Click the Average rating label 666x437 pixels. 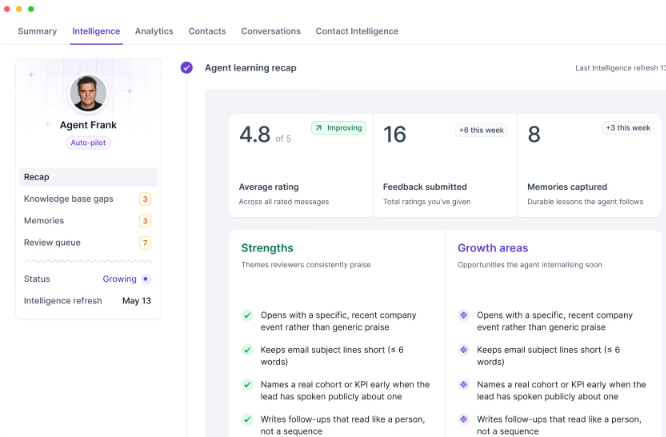click(269, 187)
